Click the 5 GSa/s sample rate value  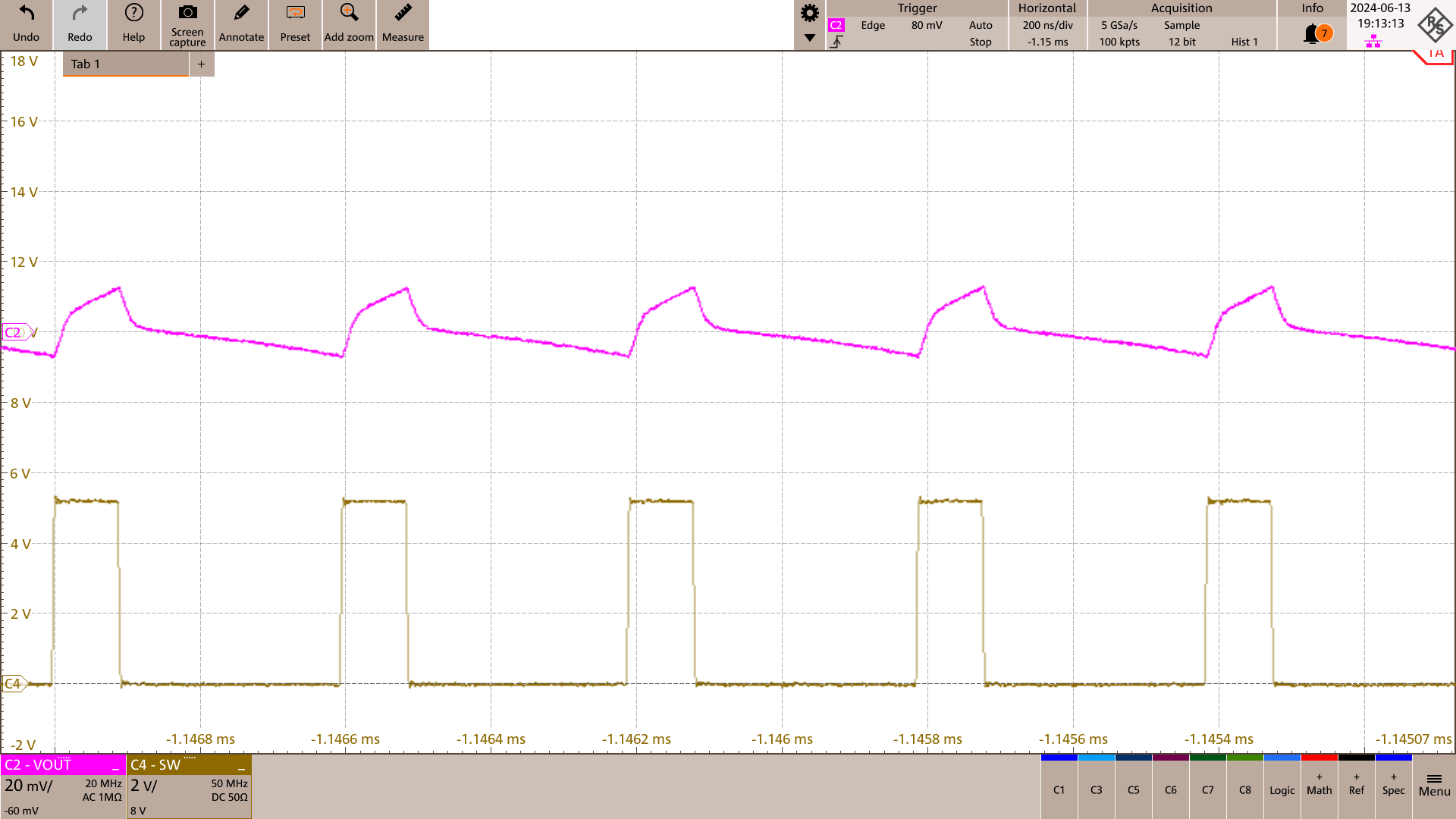coord(1119,25)
